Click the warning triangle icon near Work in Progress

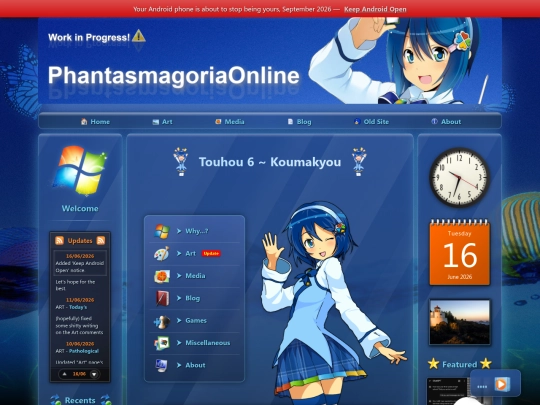click(x=138, y=36)
